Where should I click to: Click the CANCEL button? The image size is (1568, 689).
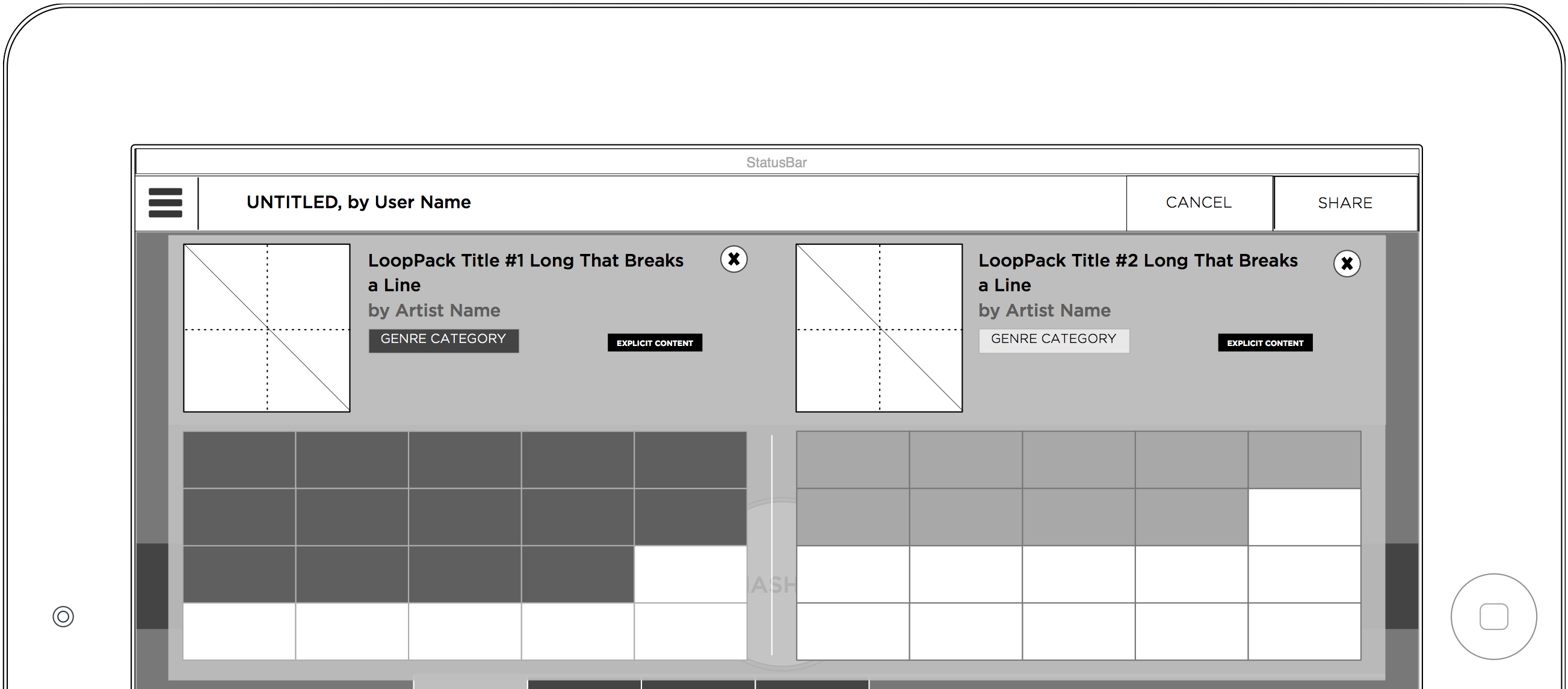(x=1199, y=203)
